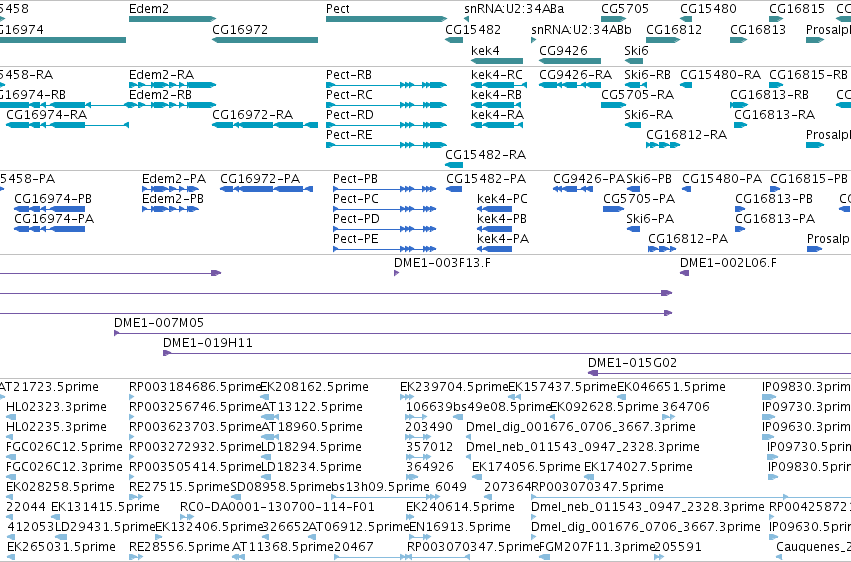This screenshot has height=562, width=851.
Task: Open transcript Pect-RD
Action: 386,125
